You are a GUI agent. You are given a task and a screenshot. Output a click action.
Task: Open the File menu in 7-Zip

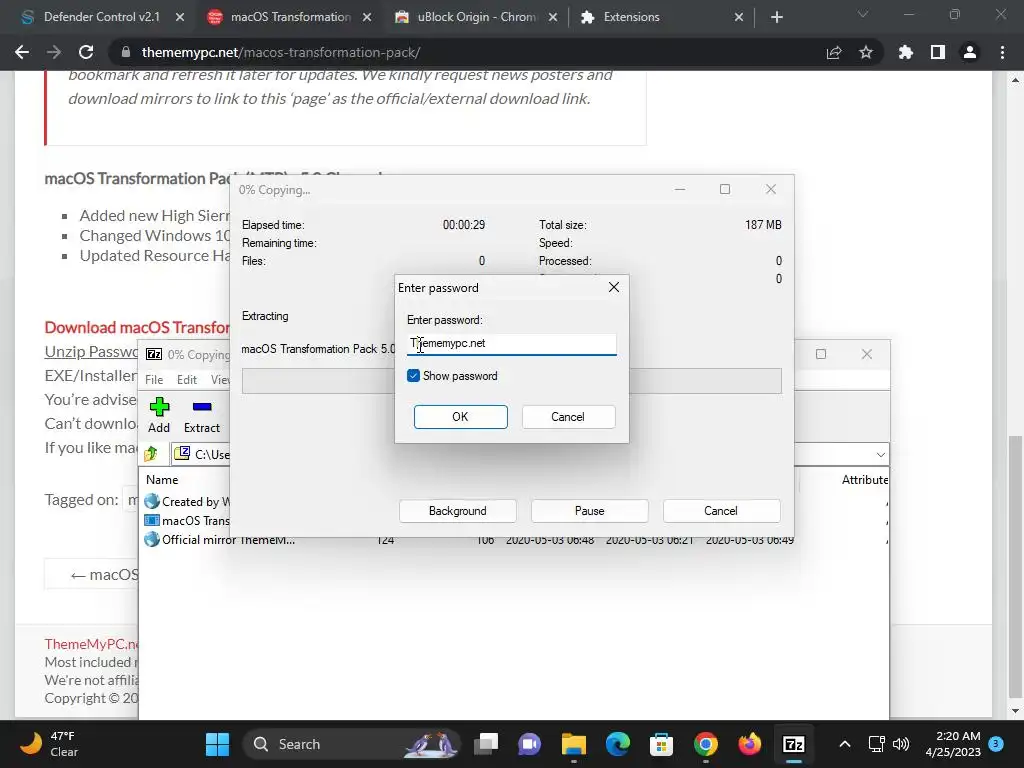154,379
